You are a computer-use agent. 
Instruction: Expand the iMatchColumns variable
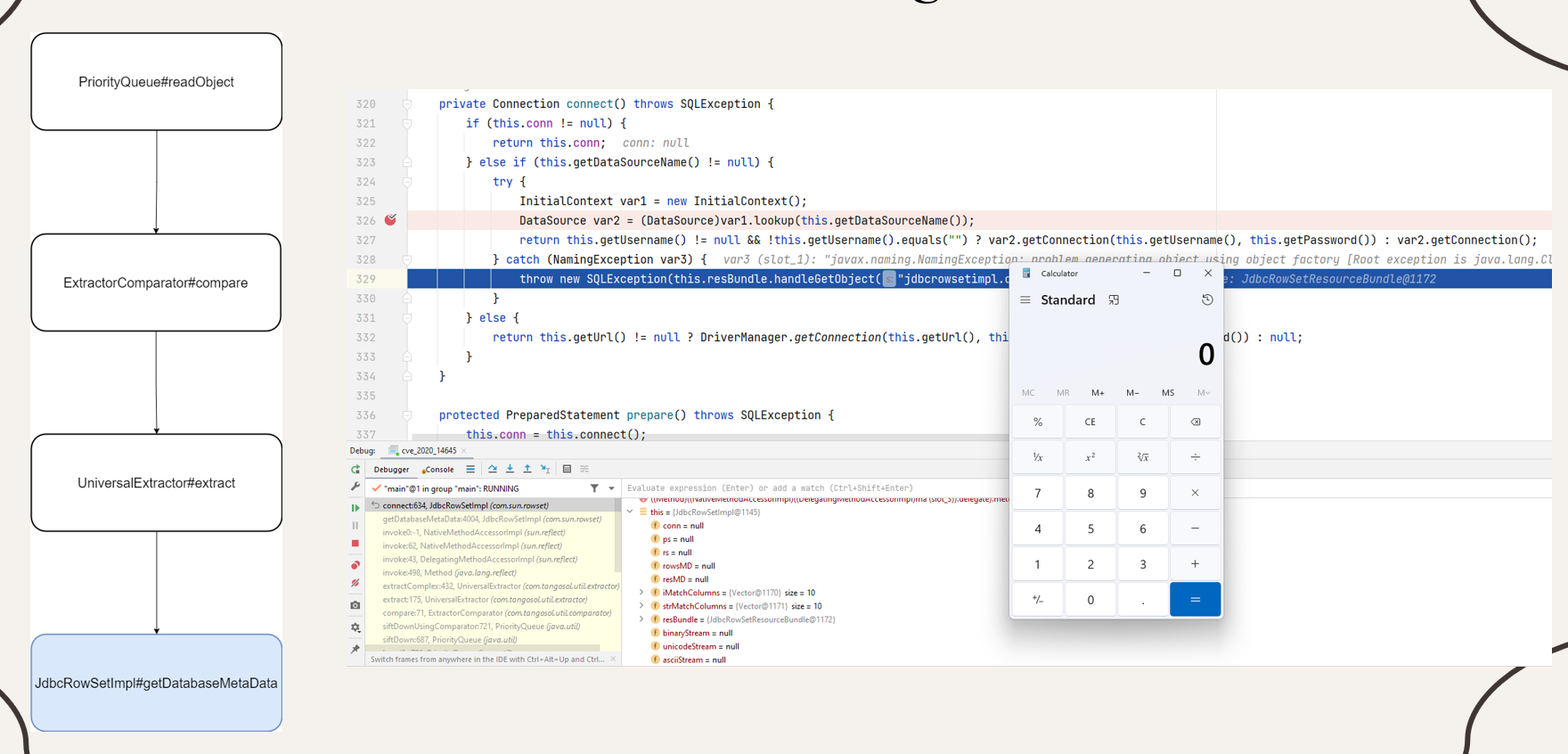(x=641, y=593)
